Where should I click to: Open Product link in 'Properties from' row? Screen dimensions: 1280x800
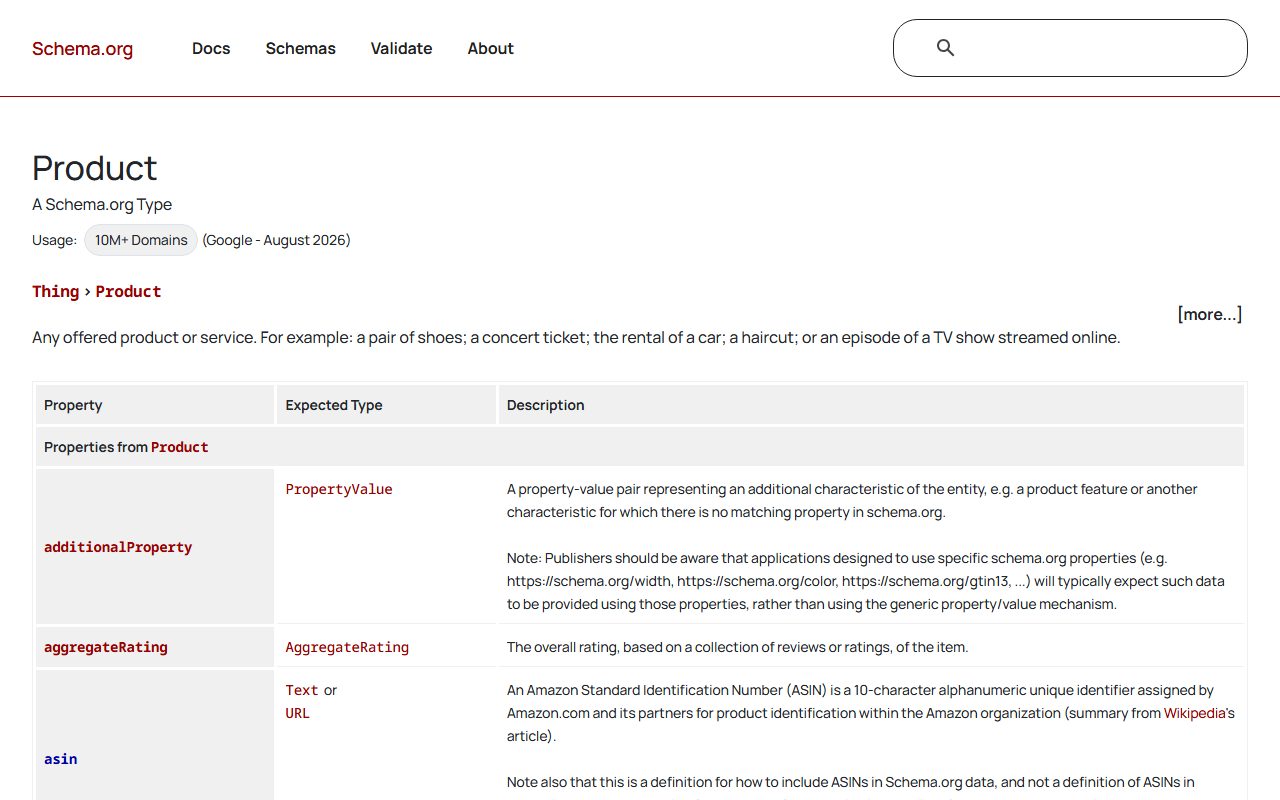tap(180, 447)
